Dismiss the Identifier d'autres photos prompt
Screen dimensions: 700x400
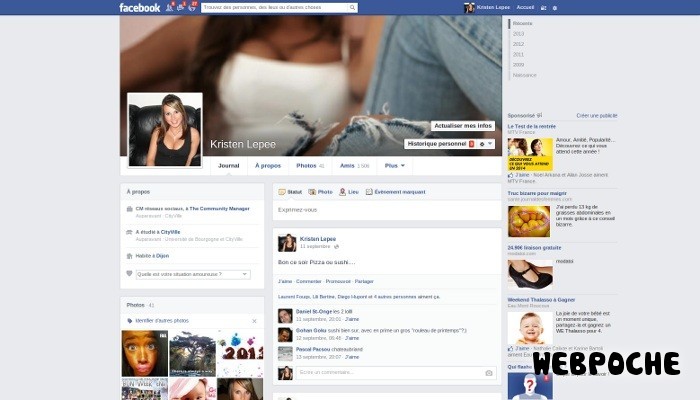pos(254,321)
